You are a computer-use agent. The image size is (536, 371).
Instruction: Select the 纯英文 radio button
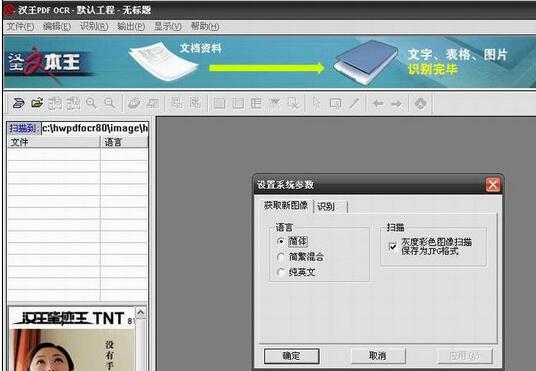[x=281, y=273]
